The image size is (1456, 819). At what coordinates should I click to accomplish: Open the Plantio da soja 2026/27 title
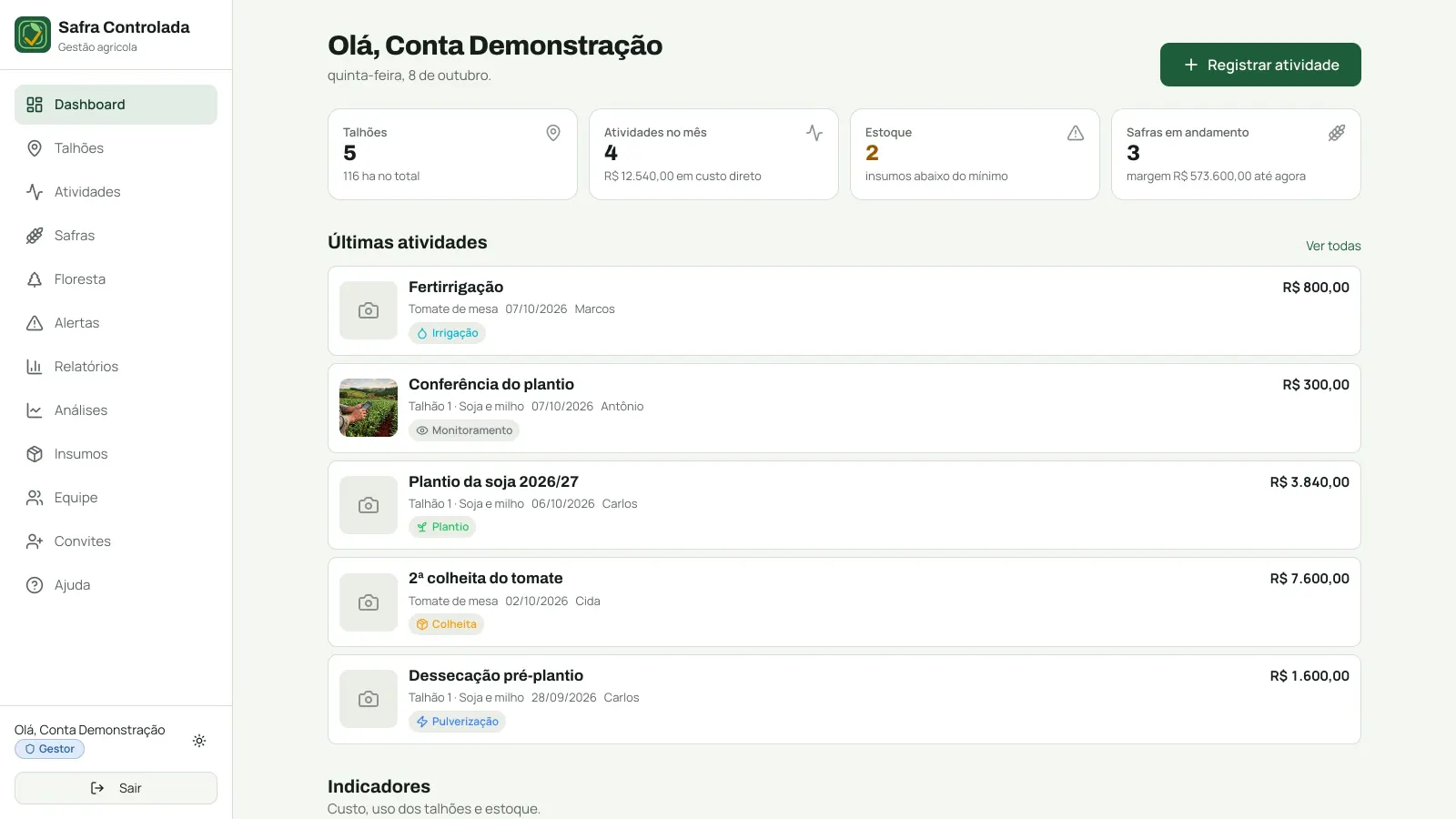[493, 481]
